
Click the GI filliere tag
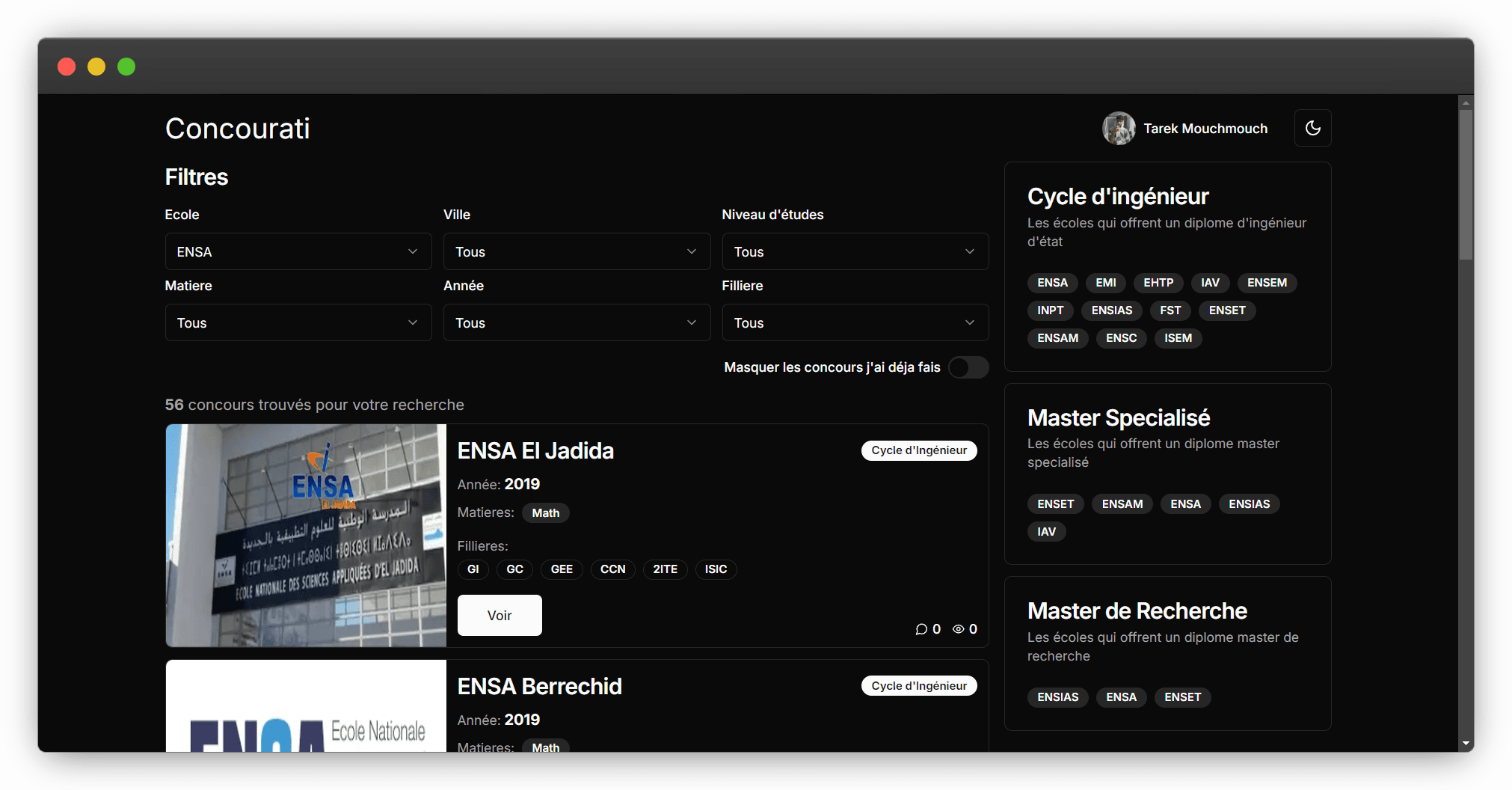coord(473,569)
